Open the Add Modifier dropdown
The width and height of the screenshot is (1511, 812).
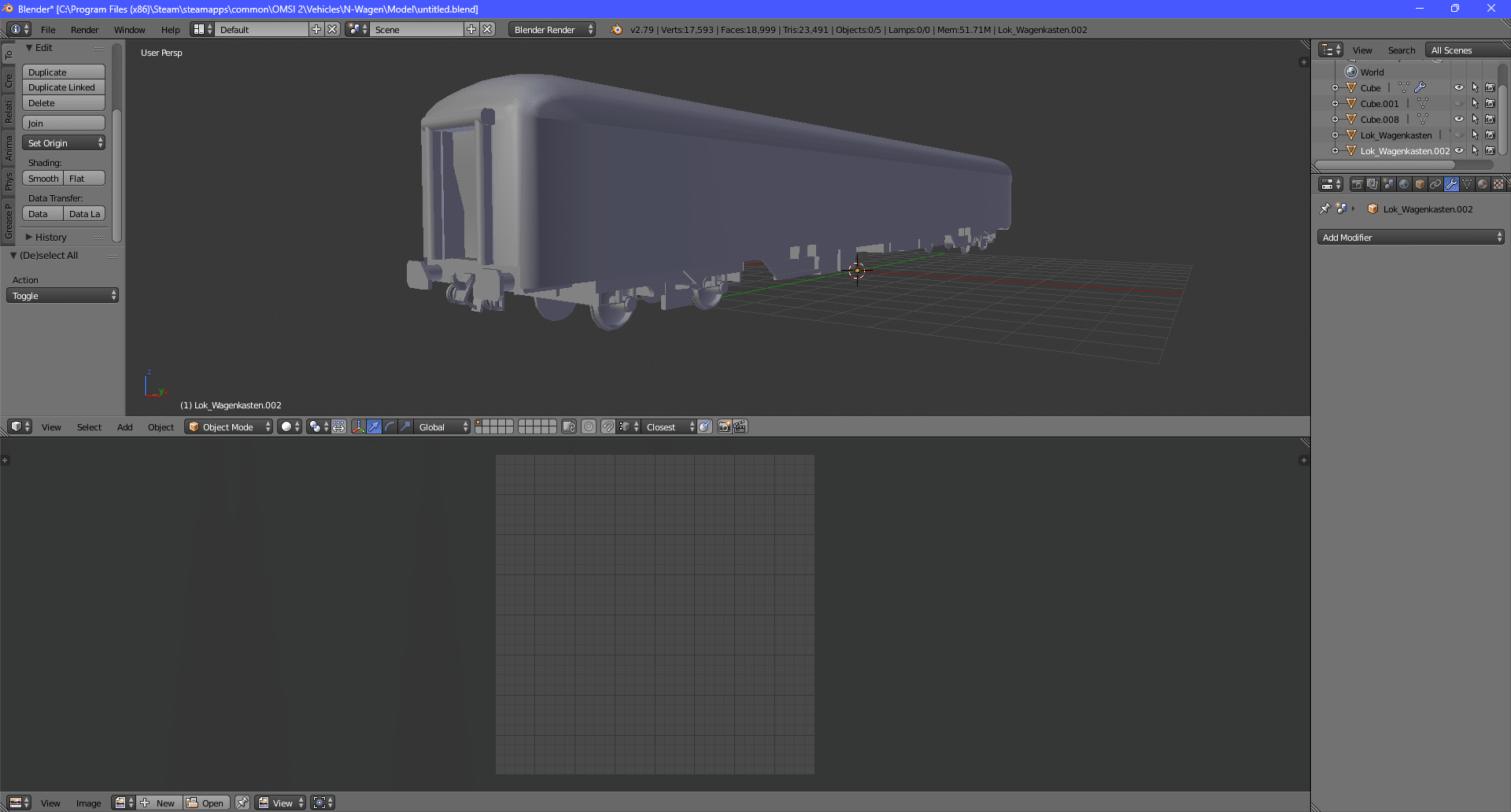coord(1410,237)
